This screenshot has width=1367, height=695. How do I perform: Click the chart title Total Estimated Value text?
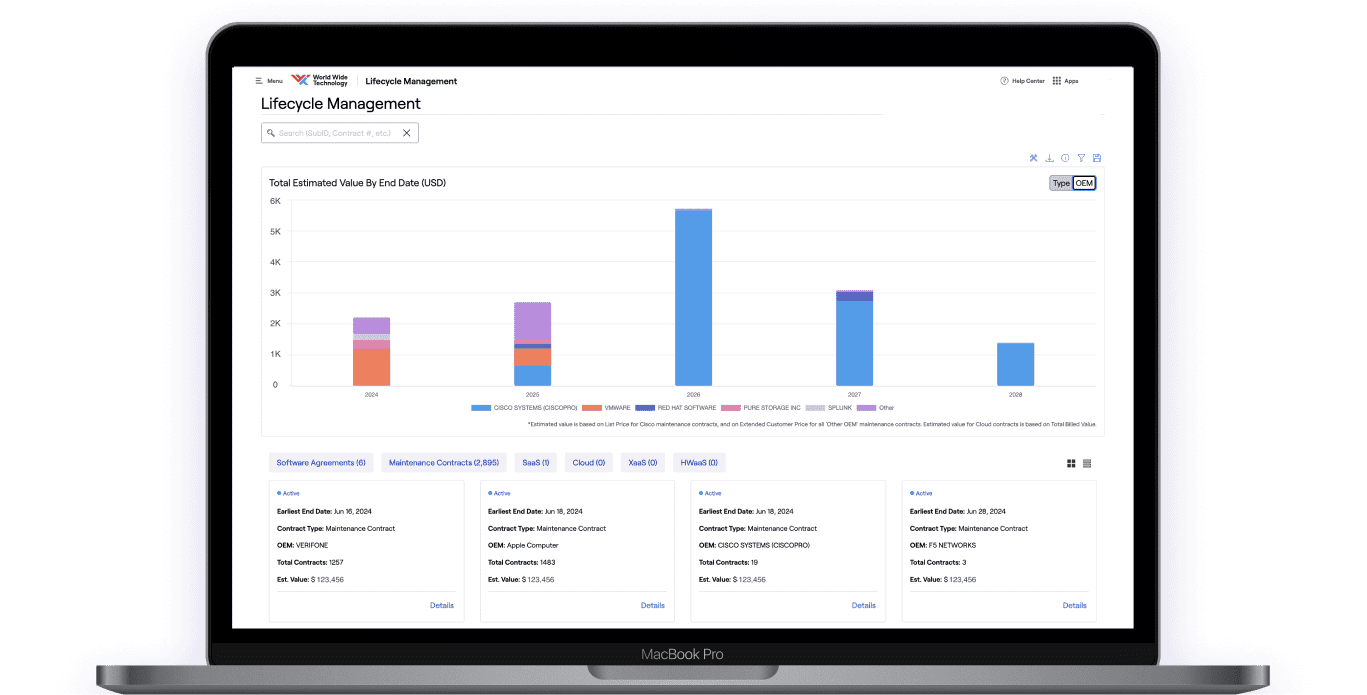point(357,184)
